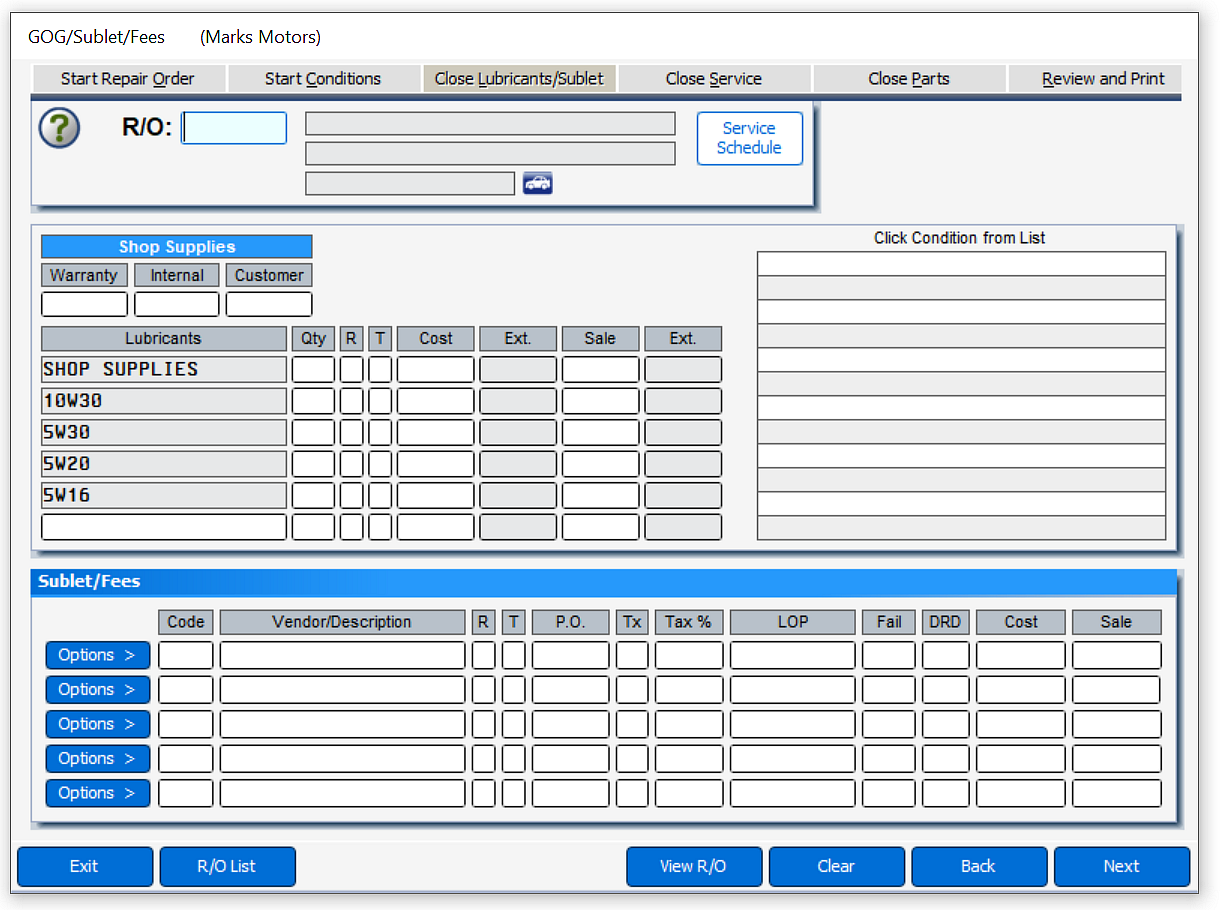Open the Close Parts tab

pos(908,78)
